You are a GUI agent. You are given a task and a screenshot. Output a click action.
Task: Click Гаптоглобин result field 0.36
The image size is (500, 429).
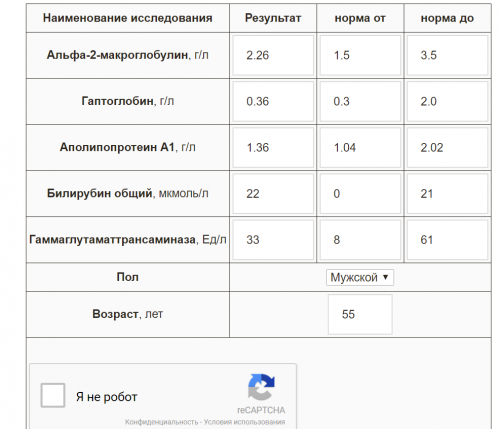click(x=273, y=101)
